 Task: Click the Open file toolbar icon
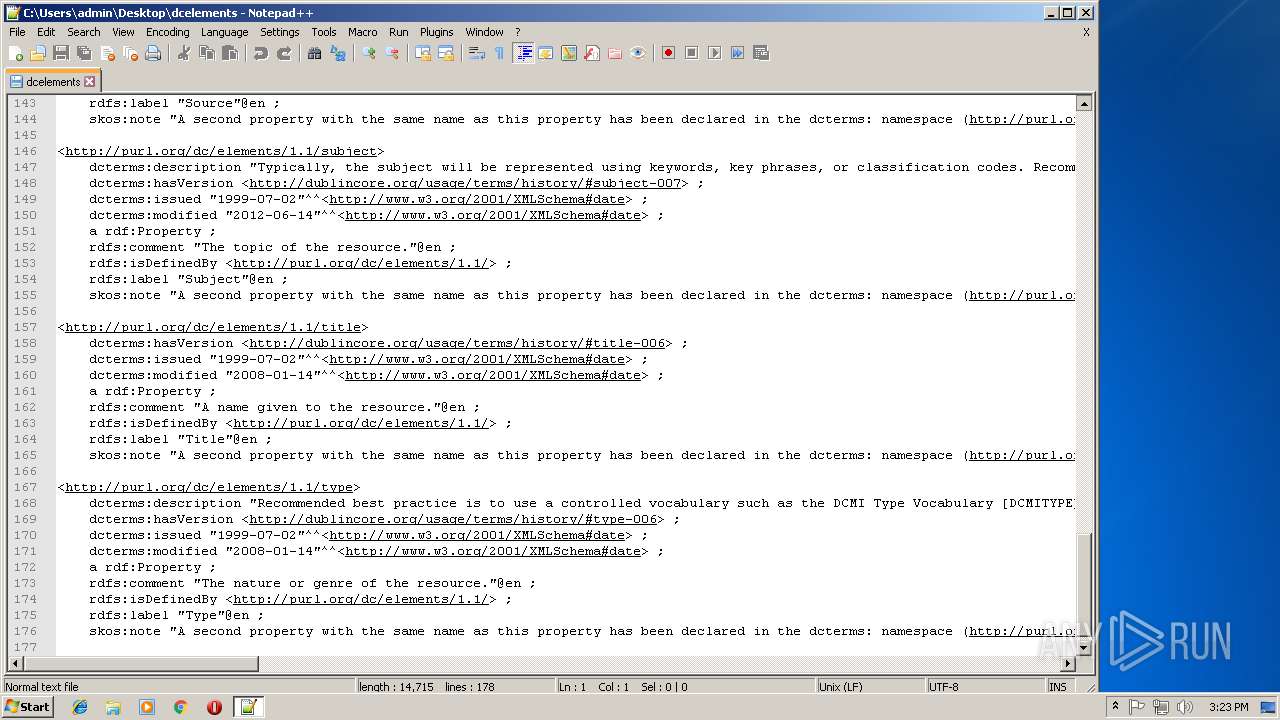pos(38,53)
